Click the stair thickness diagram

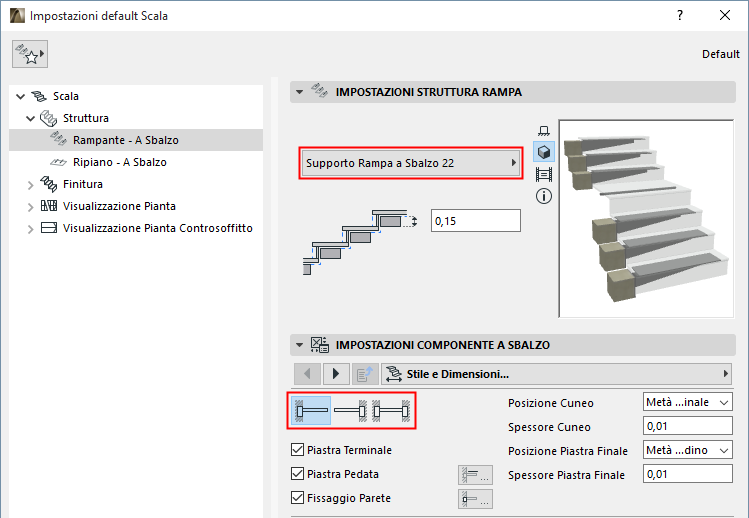[x=360, y=242]
